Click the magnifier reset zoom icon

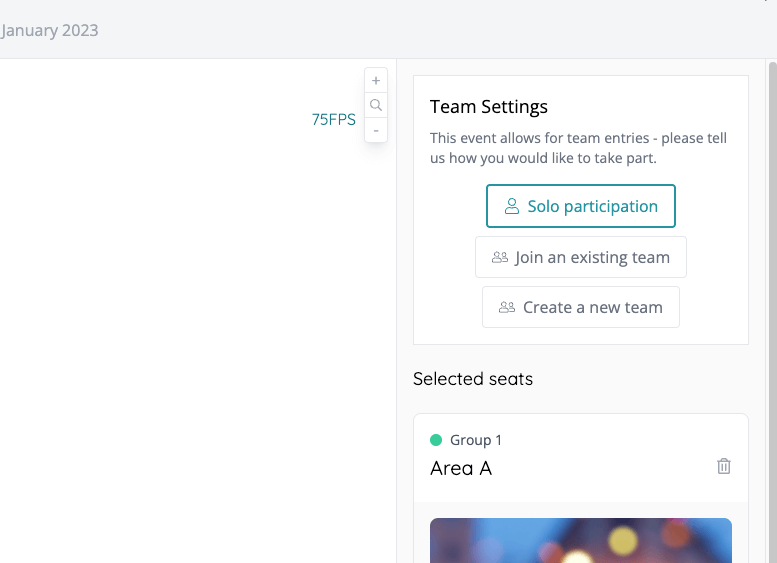click(376, 105)
